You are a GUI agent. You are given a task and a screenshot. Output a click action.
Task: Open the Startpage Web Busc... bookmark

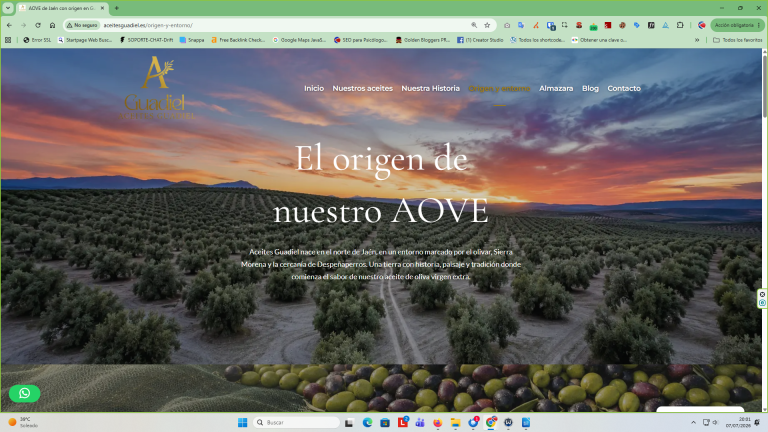(85, 40)
